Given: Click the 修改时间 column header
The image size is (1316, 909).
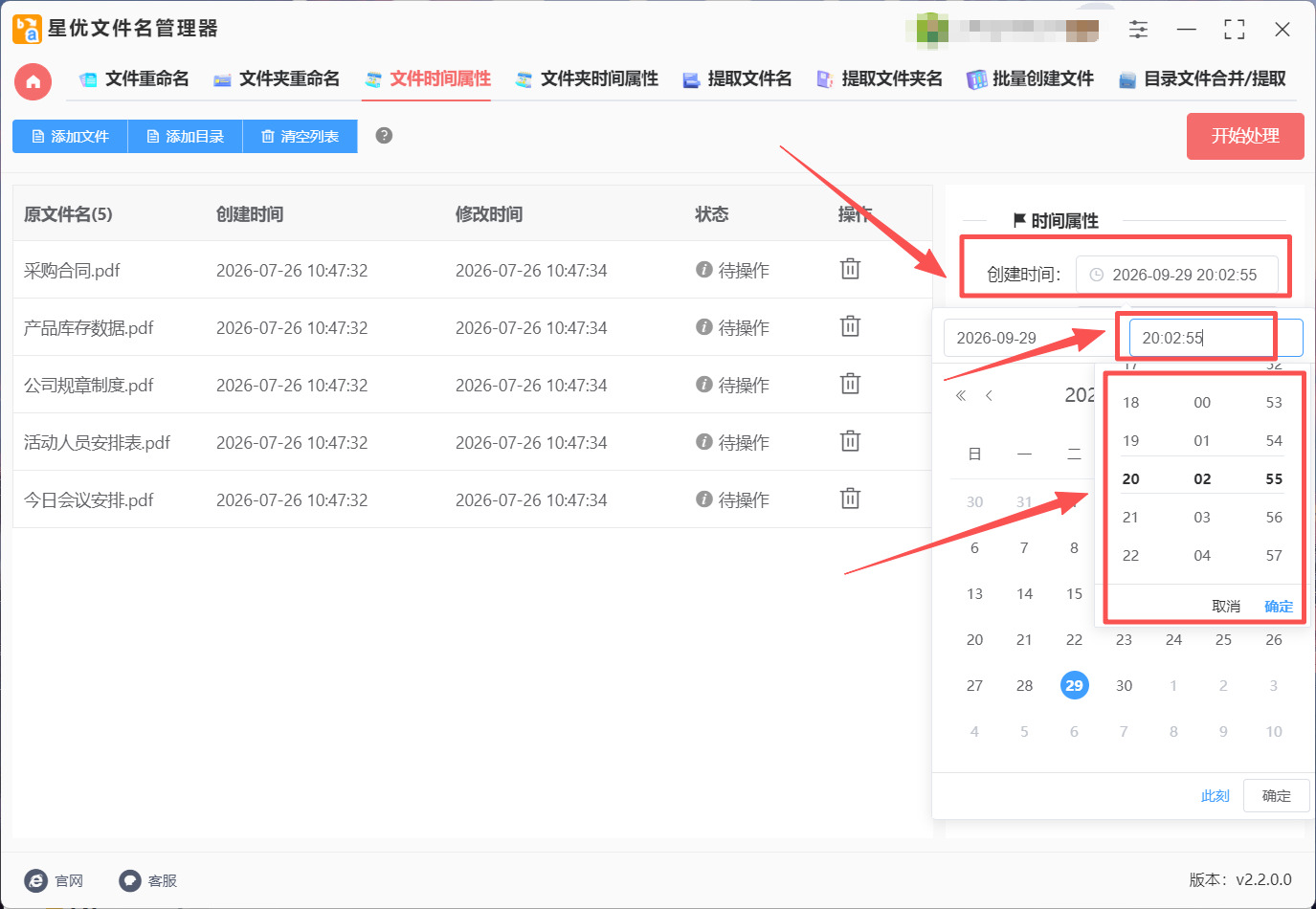Looking at the screenshot, I should pyautogui.click(x=489, y=213).
